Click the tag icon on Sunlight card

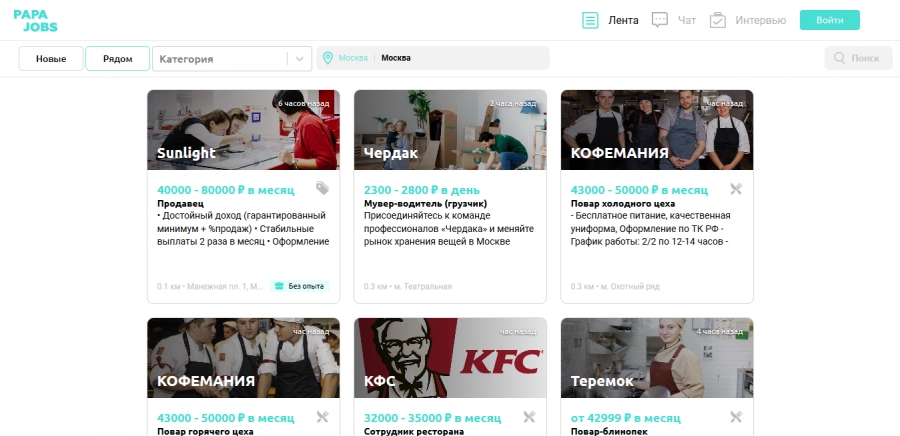(323, 188)
